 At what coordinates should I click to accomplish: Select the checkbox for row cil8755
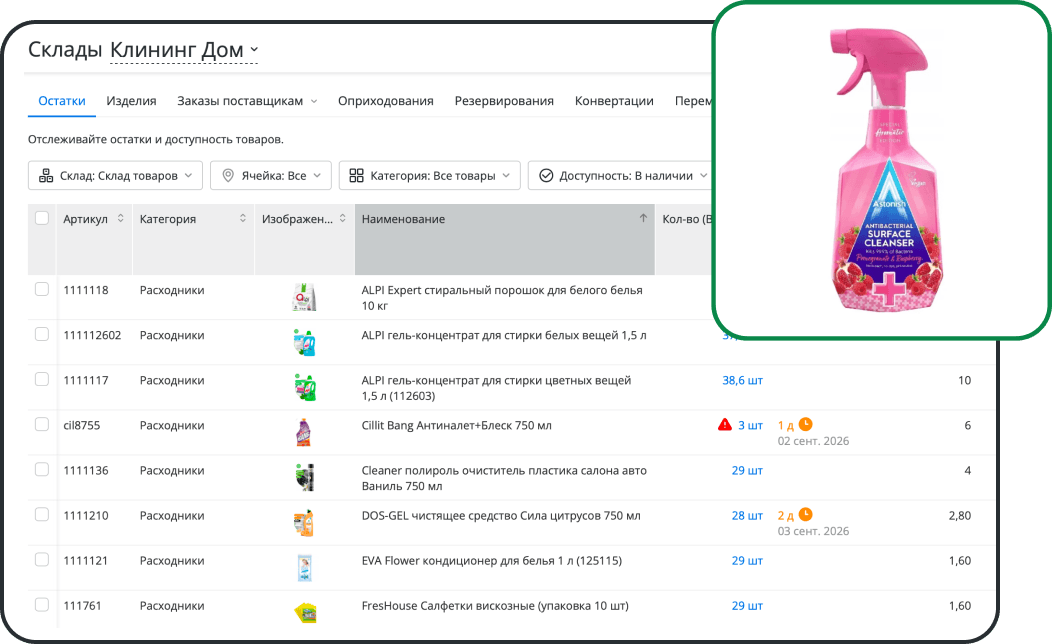42,424
